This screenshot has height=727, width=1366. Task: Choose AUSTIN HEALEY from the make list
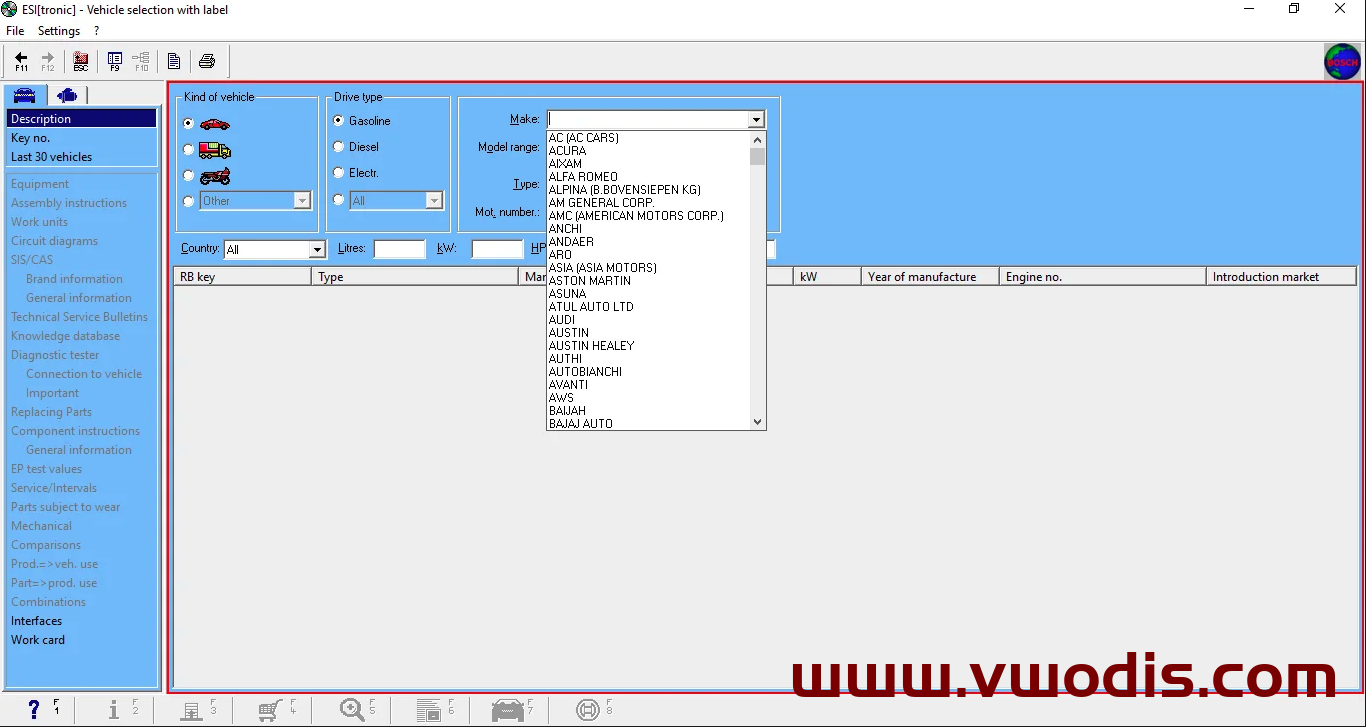tap(591, 346)
